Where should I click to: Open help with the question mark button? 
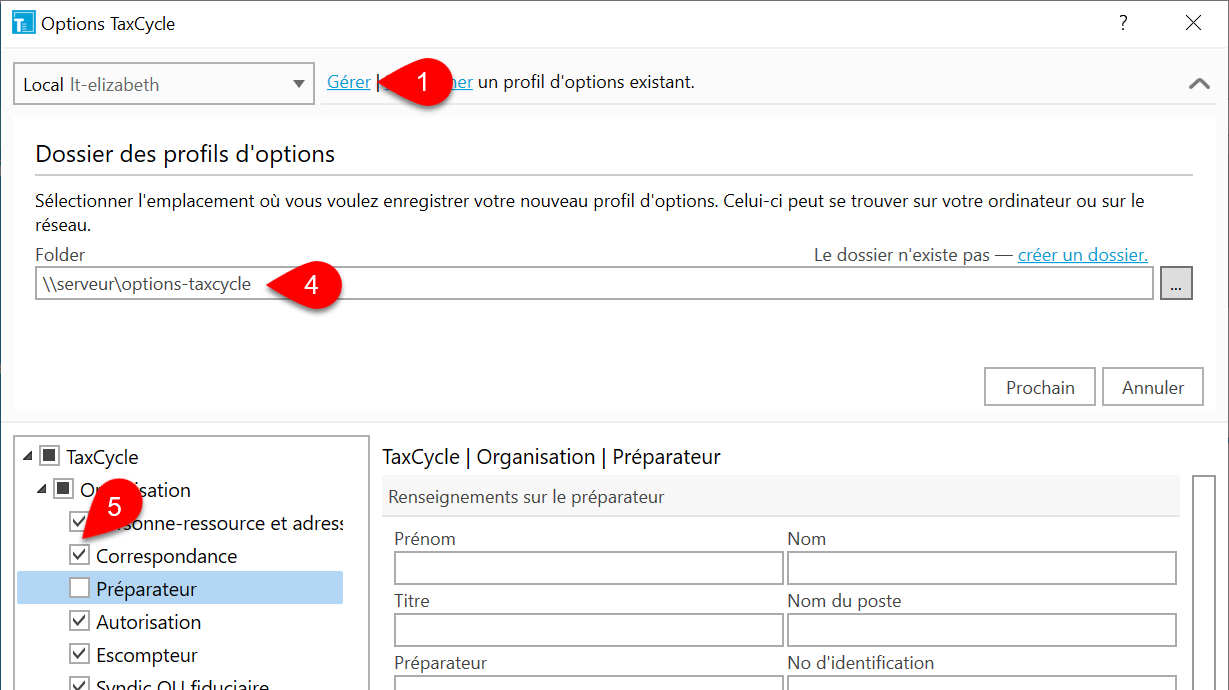pyautogui.click(x=1124, y=23)
